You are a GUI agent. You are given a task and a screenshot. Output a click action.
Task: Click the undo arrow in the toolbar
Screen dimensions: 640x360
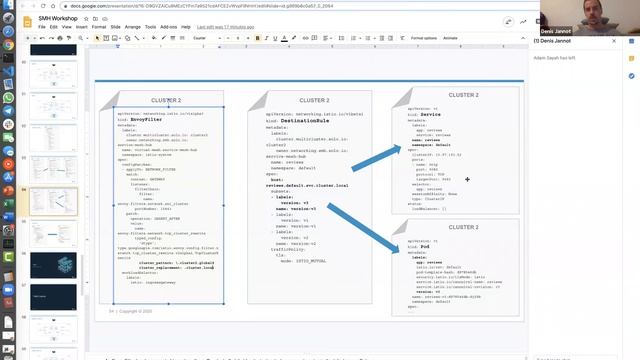click(42, 38)
